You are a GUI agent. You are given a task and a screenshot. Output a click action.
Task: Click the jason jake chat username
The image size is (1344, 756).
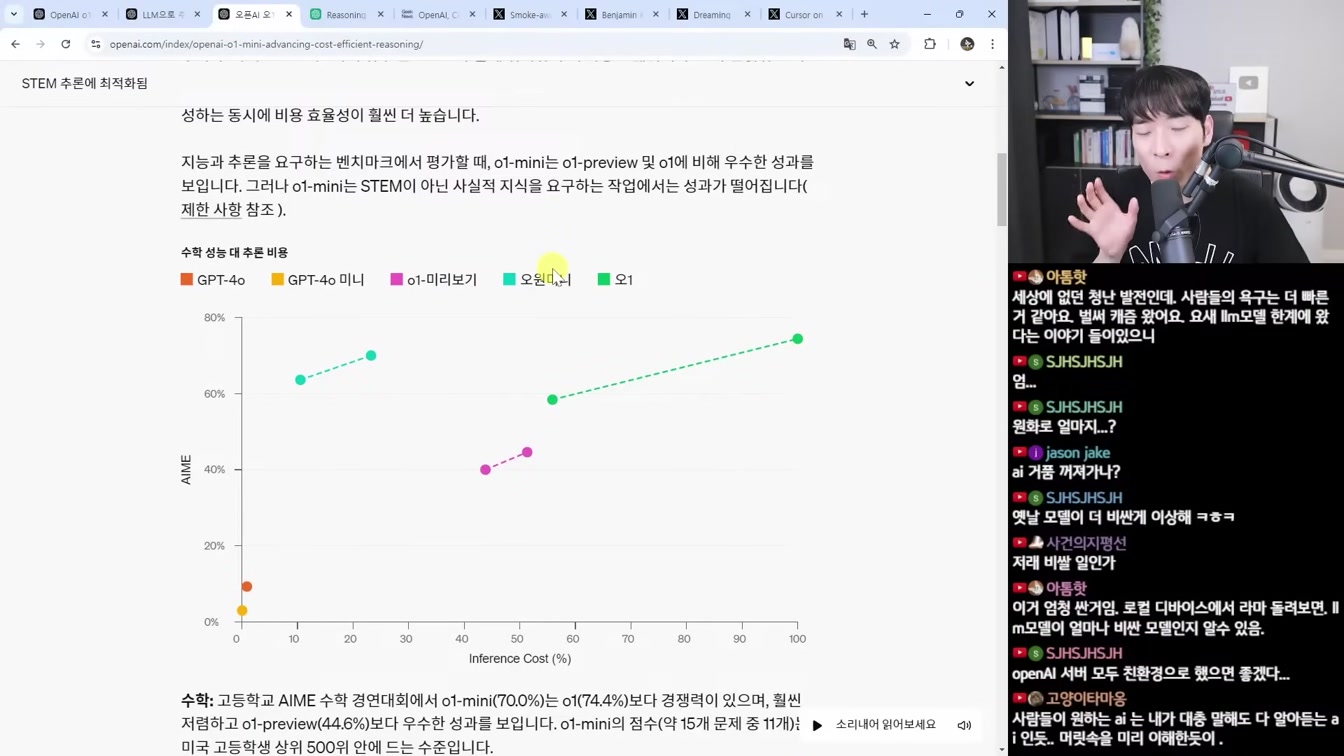coord(1078,453)
